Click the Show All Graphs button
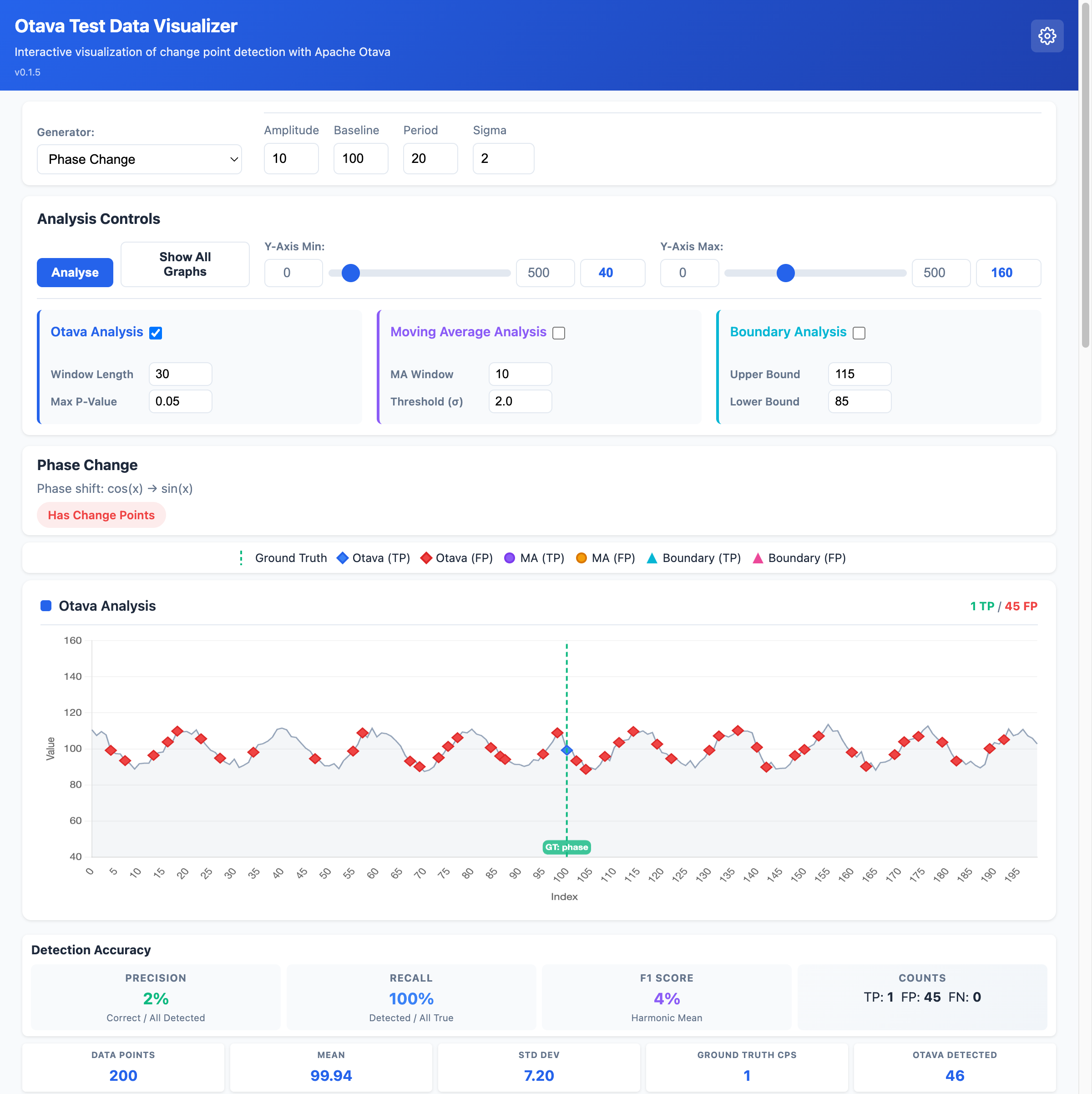1092x1094 pixels. (185, 264)
